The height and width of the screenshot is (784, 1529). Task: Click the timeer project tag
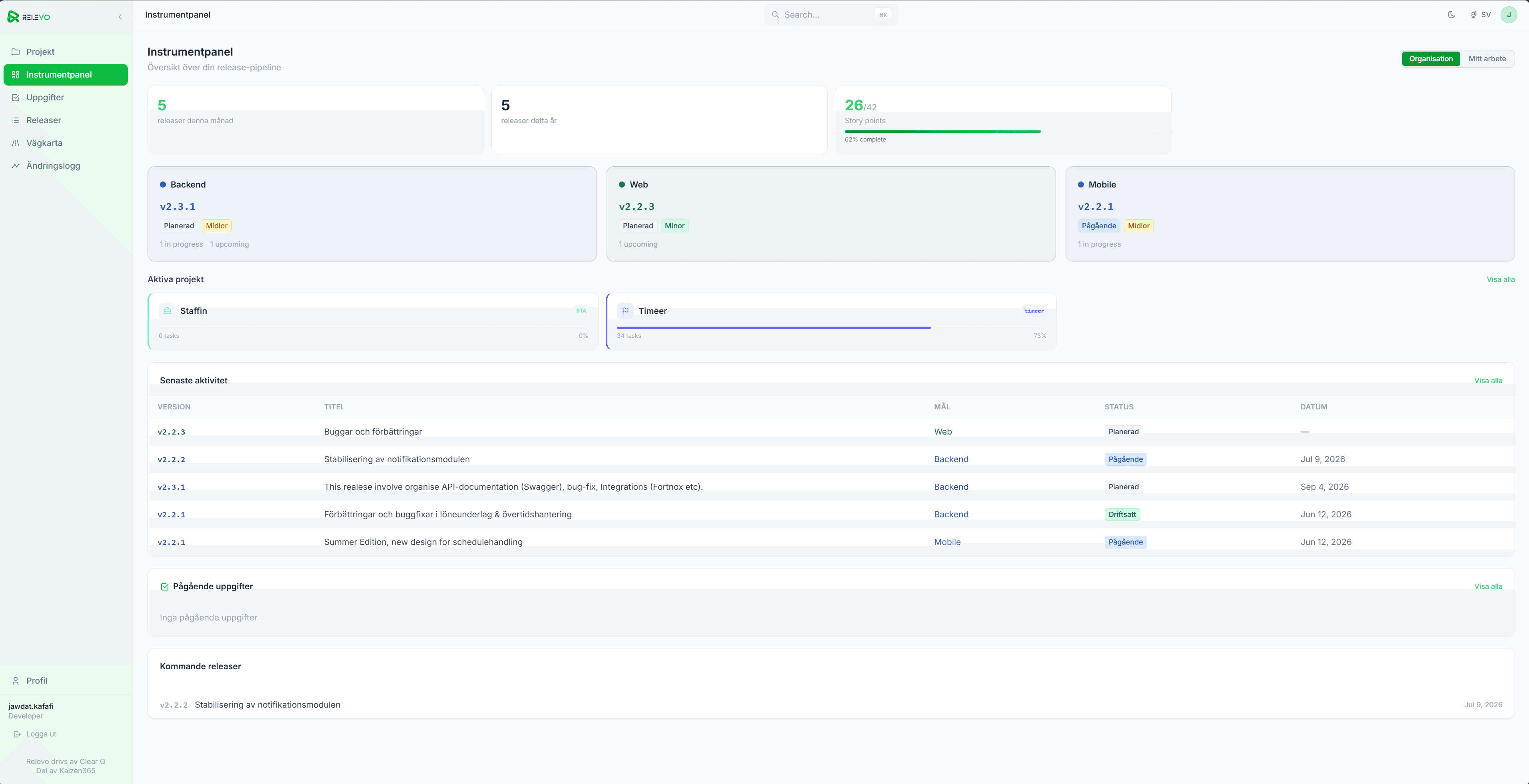1034,311
